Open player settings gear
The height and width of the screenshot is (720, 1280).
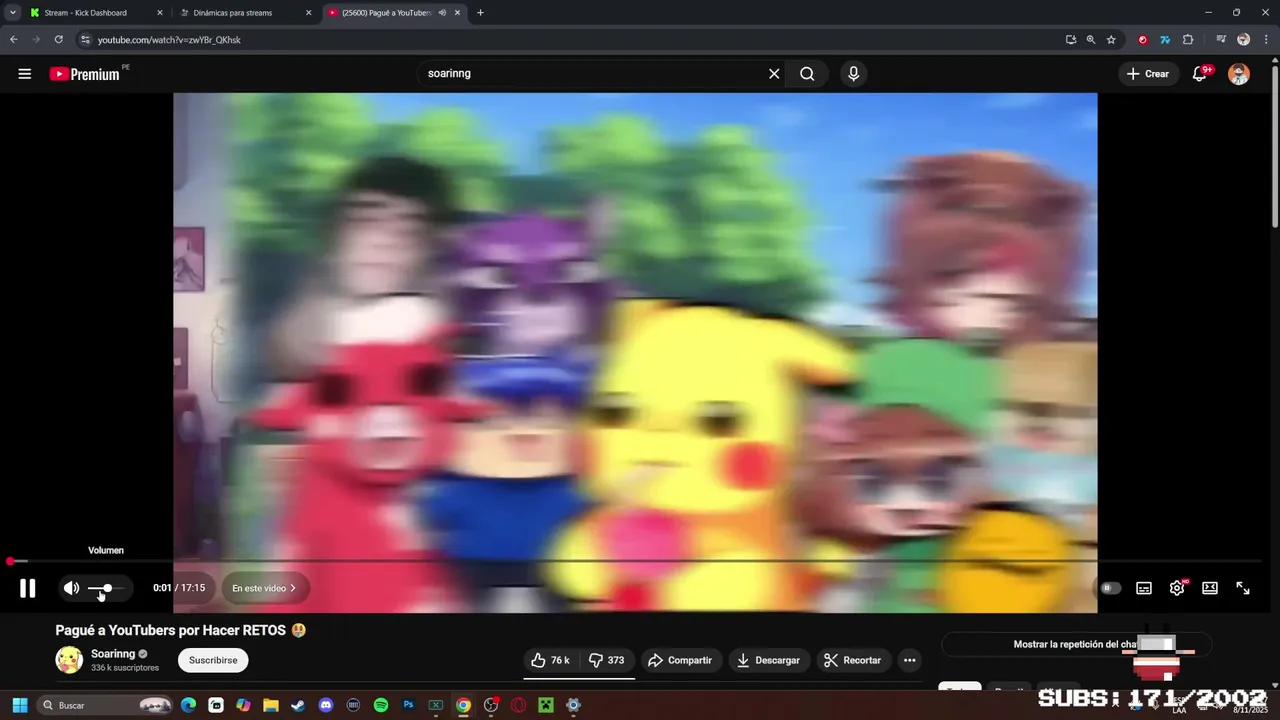[1177, 588]
